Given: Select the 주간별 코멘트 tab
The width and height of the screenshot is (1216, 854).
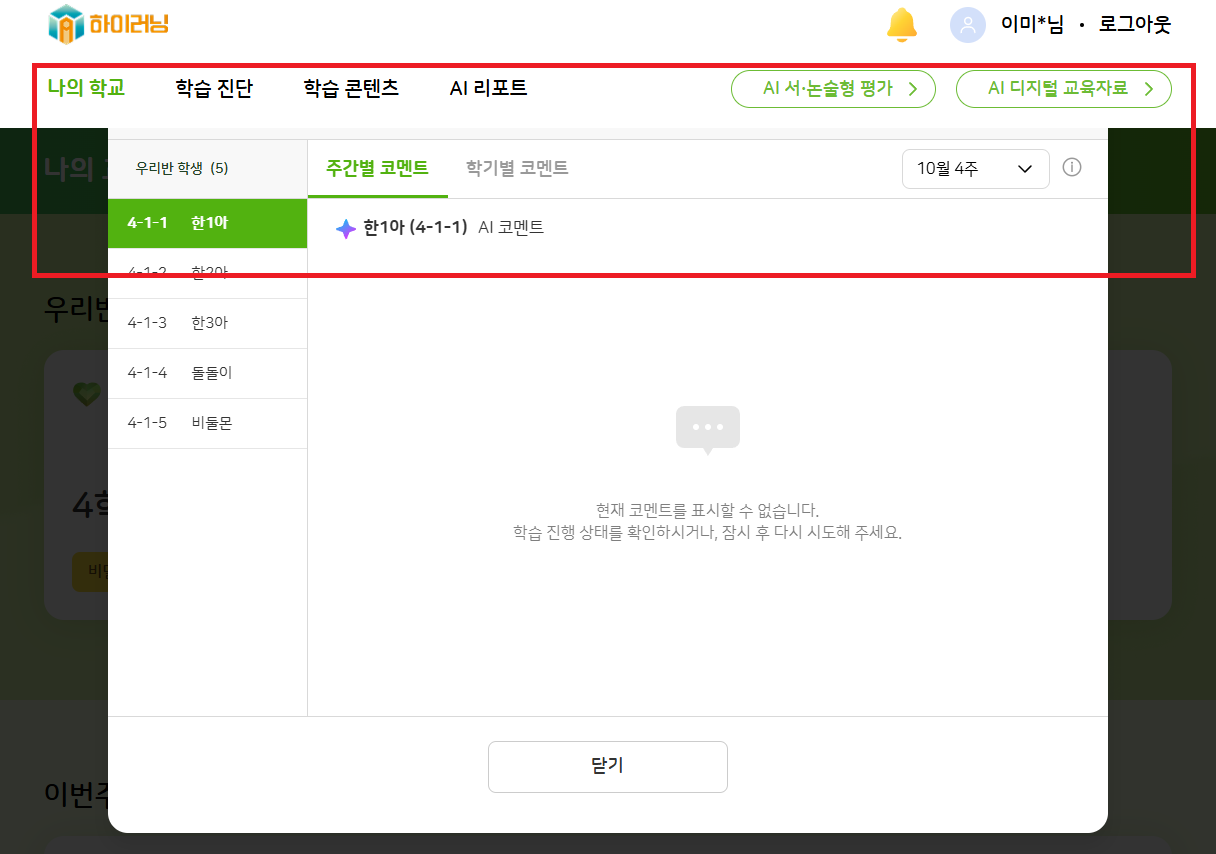Looking at the screenshot, I should click(377, 168).
